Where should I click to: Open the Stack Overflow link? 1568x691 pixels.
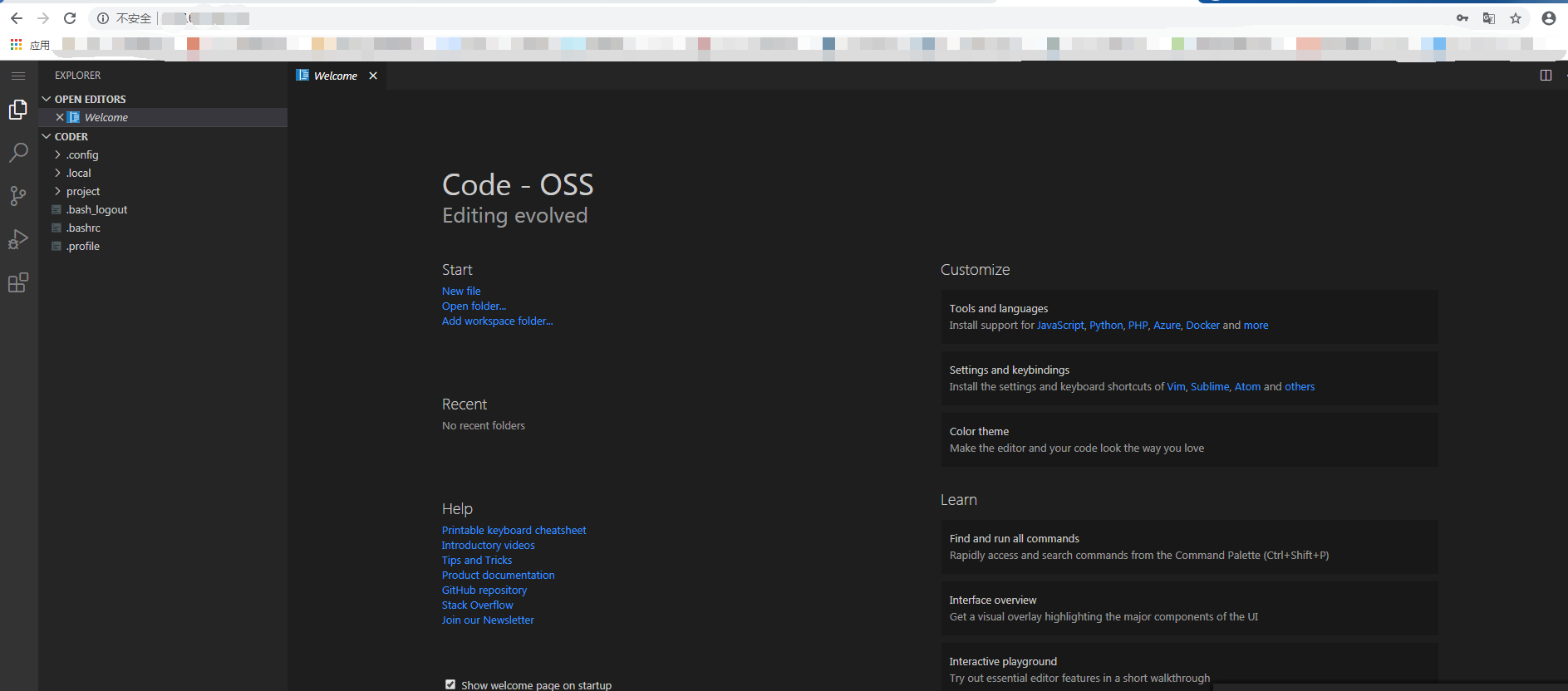(x=477, y=605)
